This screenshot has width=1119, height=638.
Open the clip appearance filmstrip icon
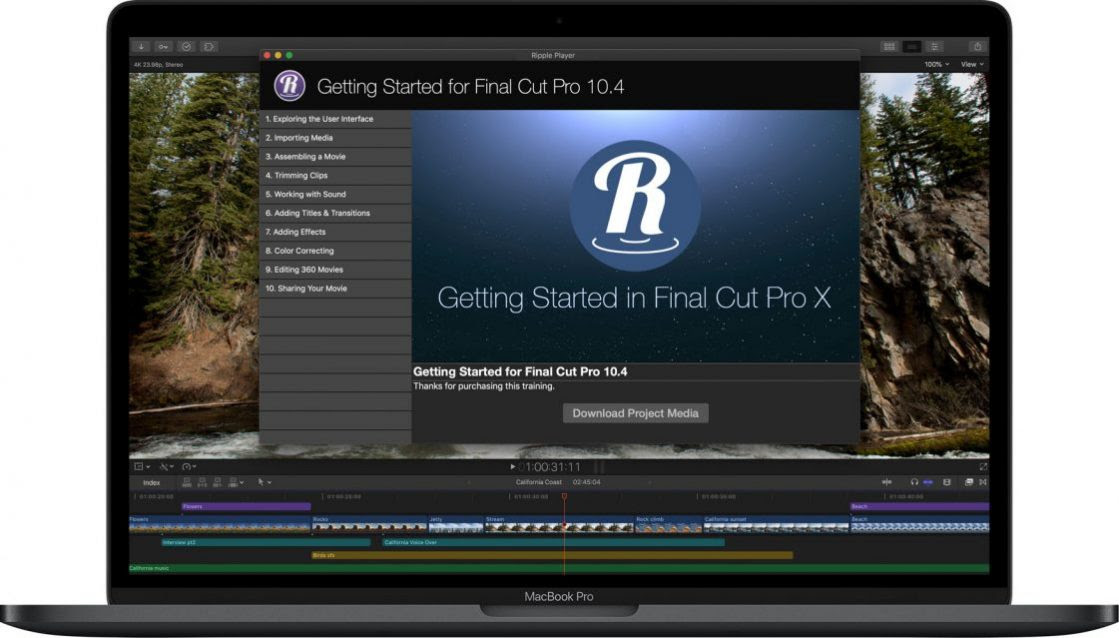tap(947, 482)
